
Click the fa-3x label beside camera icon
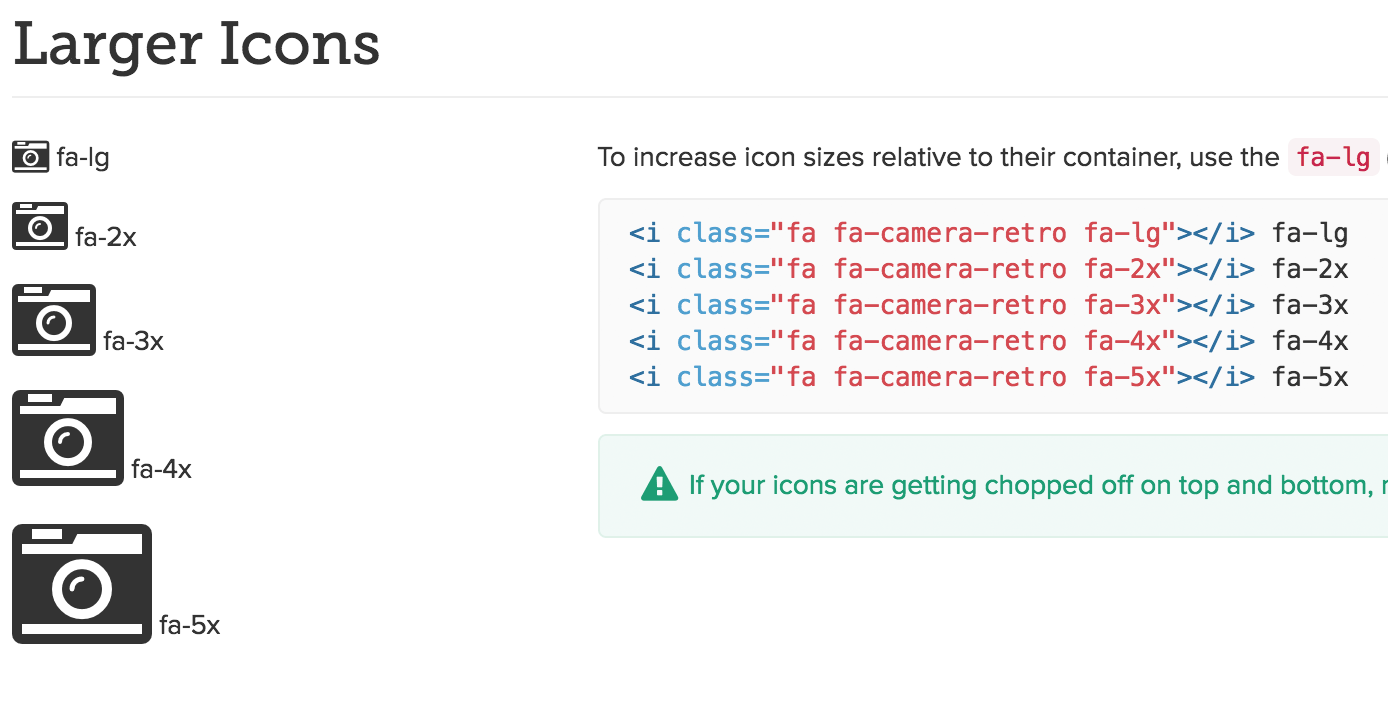133,342
